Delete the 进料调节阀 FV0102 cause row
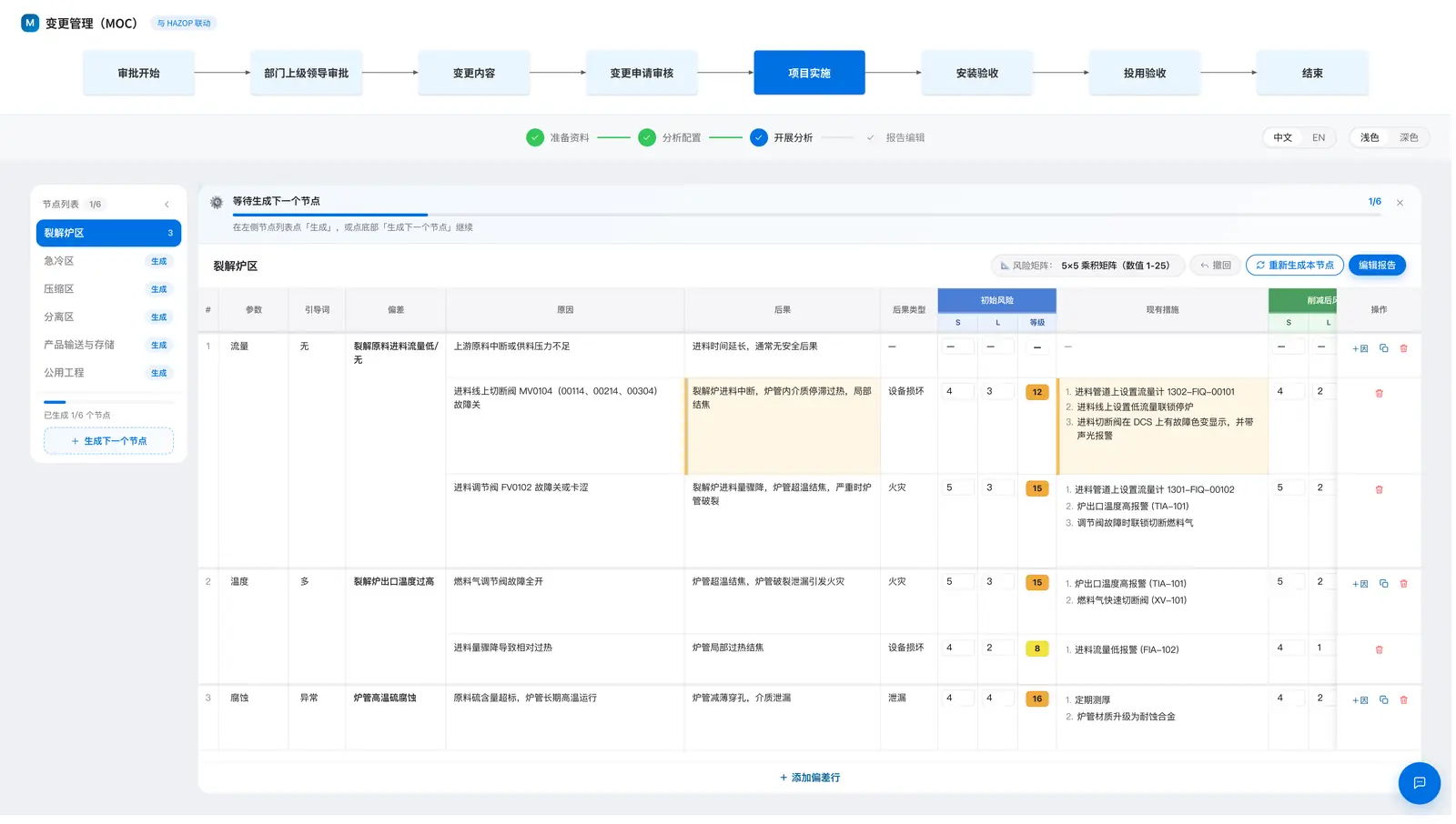Screen dimensions: 1456x824 [x=1379, y=489]
